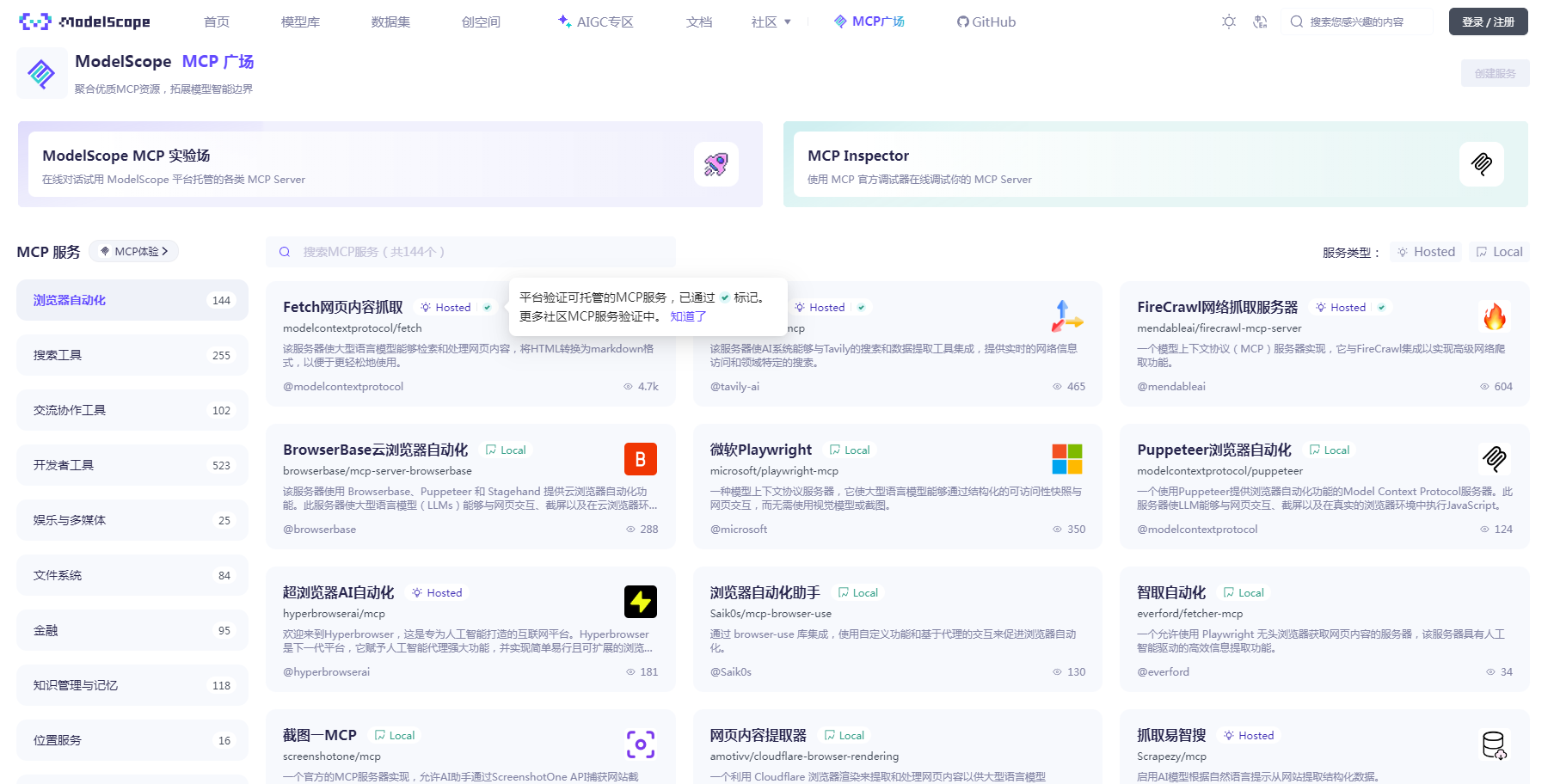Open the MCP Inspector logo icon
This screenshot has width=1554, height=784.
1481,164
